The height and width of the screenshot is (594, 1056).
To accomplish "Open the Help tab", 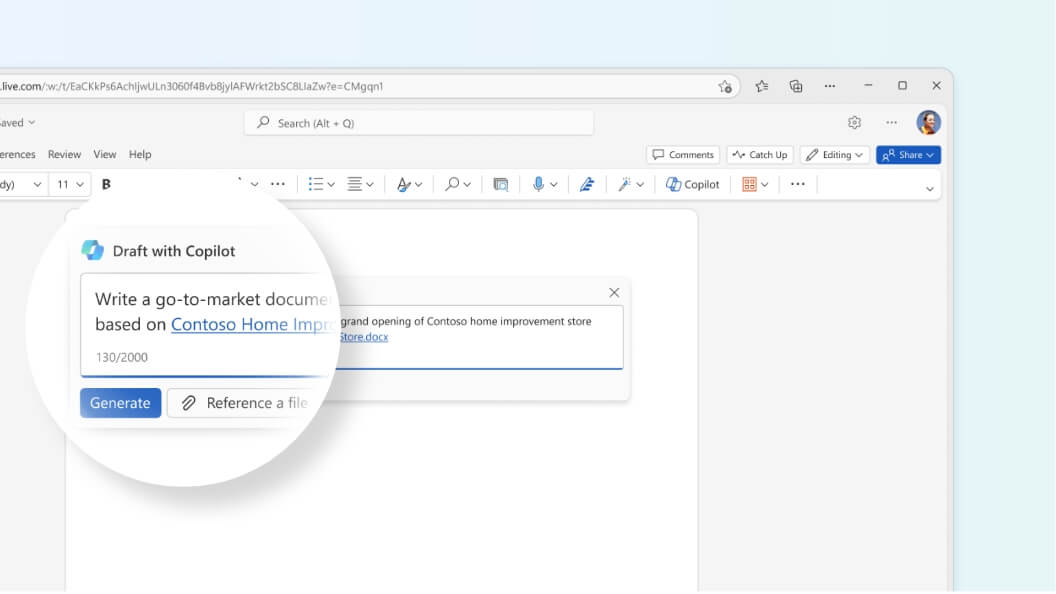I will pyautogui.click(x=140, y=154).
